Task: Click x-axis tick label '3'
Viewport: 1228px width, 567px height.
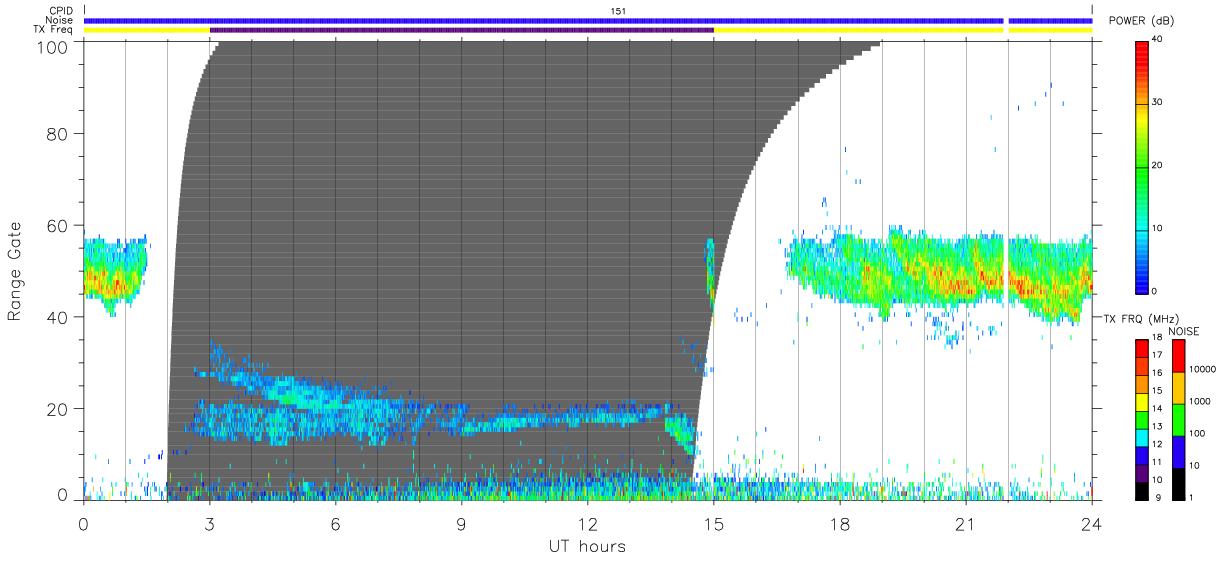Action: (209, 524)
